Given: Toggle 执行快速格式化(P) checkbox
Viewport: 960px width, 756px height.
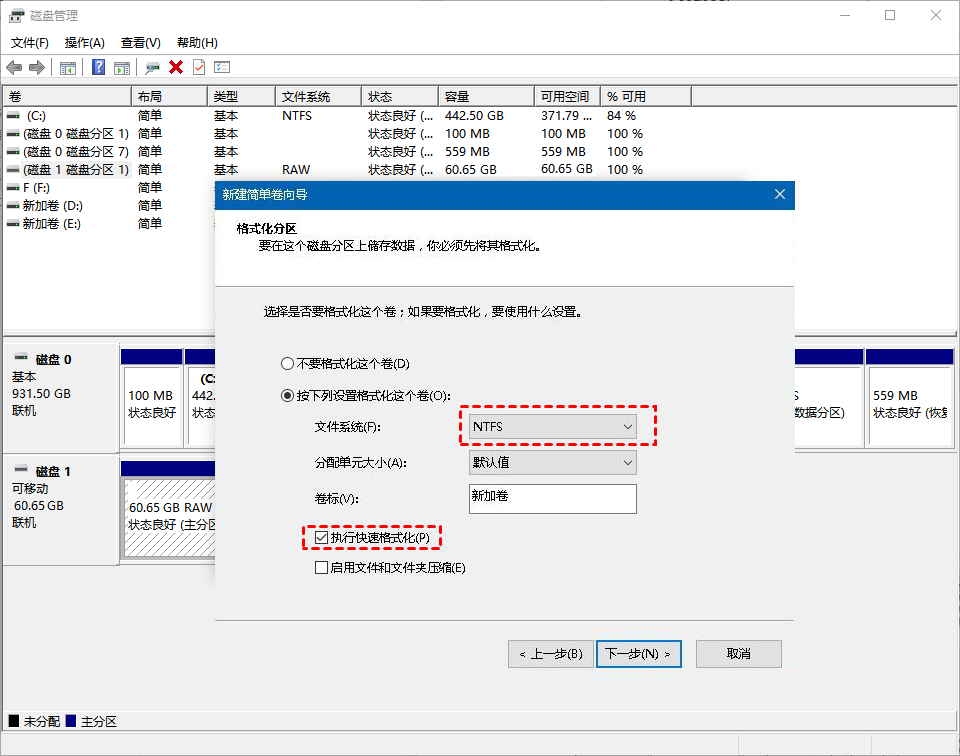Looking at the screenshot, I should tap(321, 537).
